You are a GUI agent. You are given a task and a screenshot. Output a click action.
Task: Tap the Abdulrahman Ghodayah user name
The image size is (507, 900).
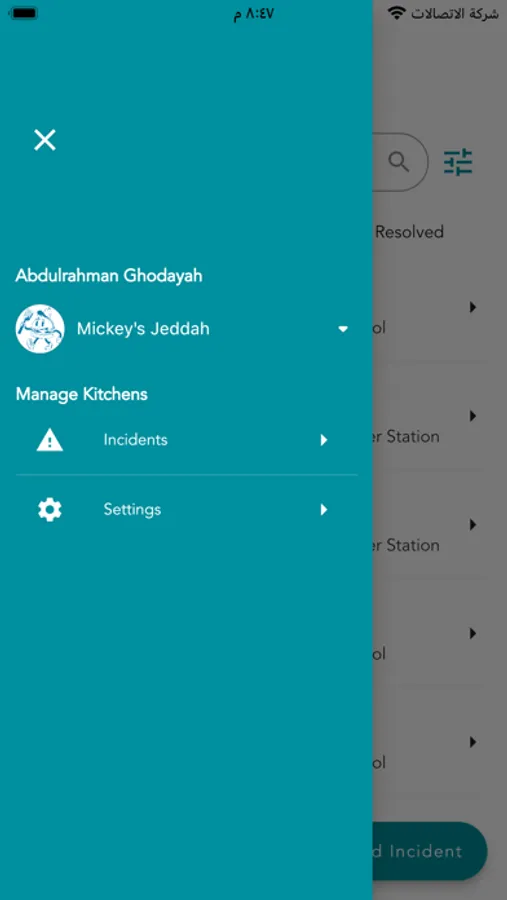[109, 276]
